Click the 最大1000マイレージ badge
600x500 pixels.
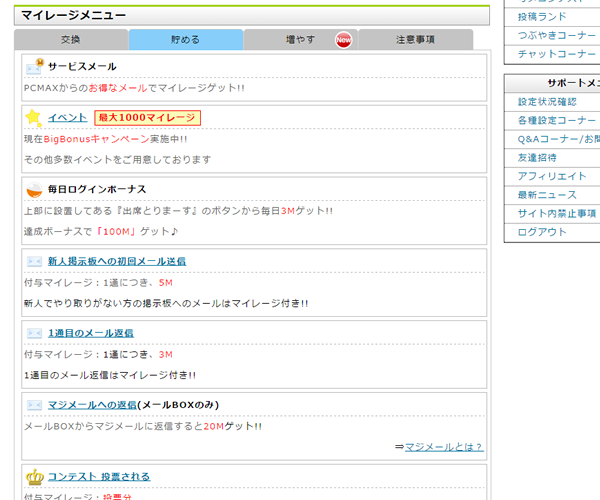148,118
